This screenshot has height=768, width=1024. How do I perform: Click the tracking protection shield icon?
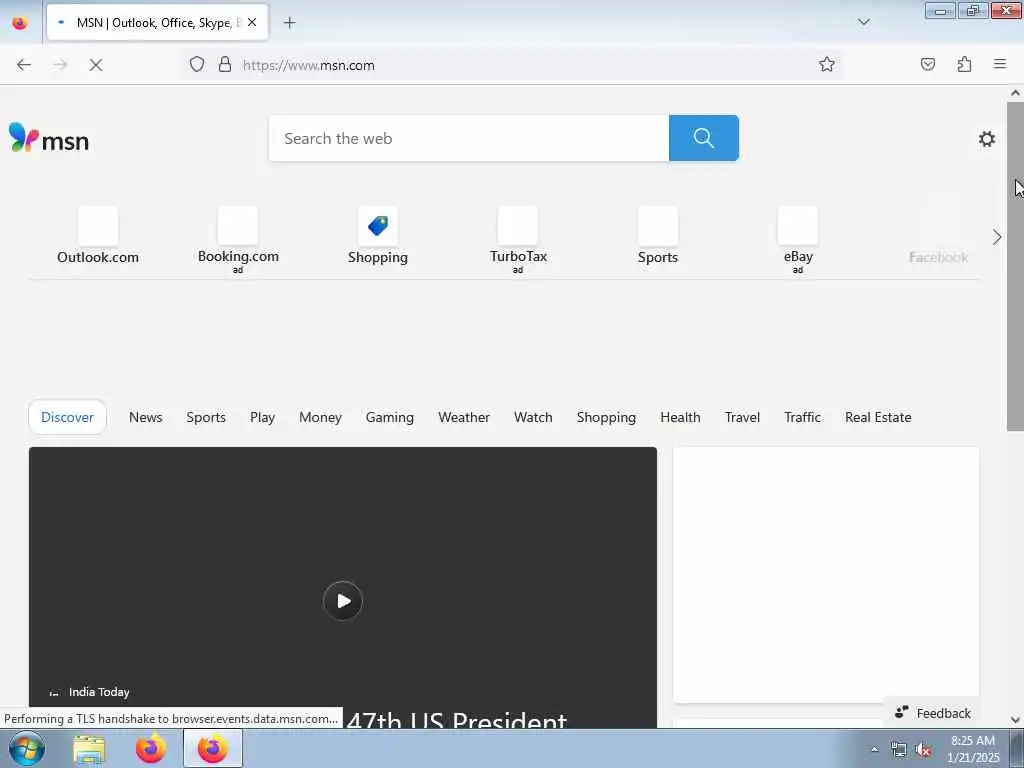tap(197, 65)
